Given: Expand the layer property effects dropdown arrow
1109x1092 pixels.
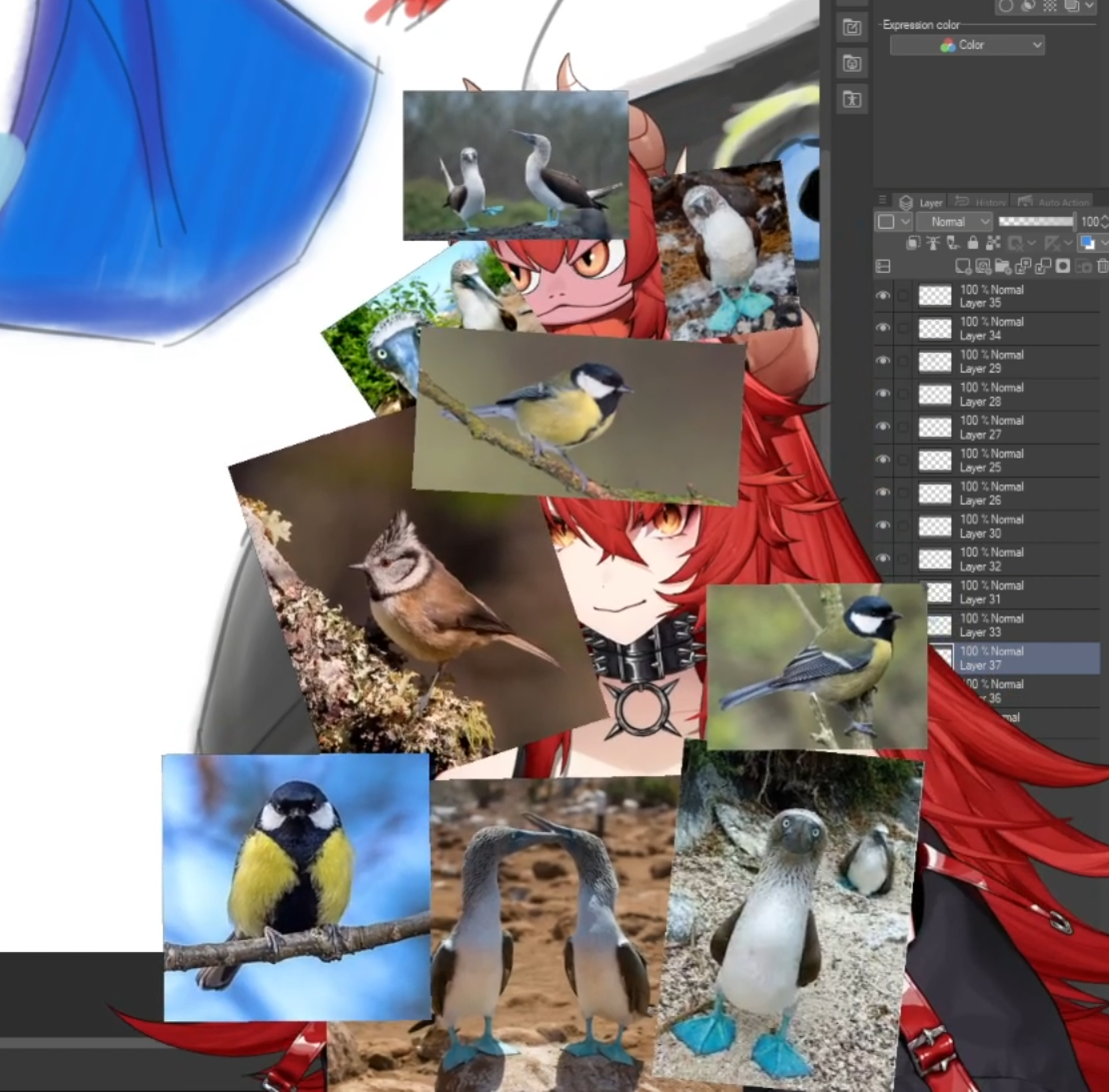Looking at the screenshot, I should pyautogui.click(x=1090, y=6).
